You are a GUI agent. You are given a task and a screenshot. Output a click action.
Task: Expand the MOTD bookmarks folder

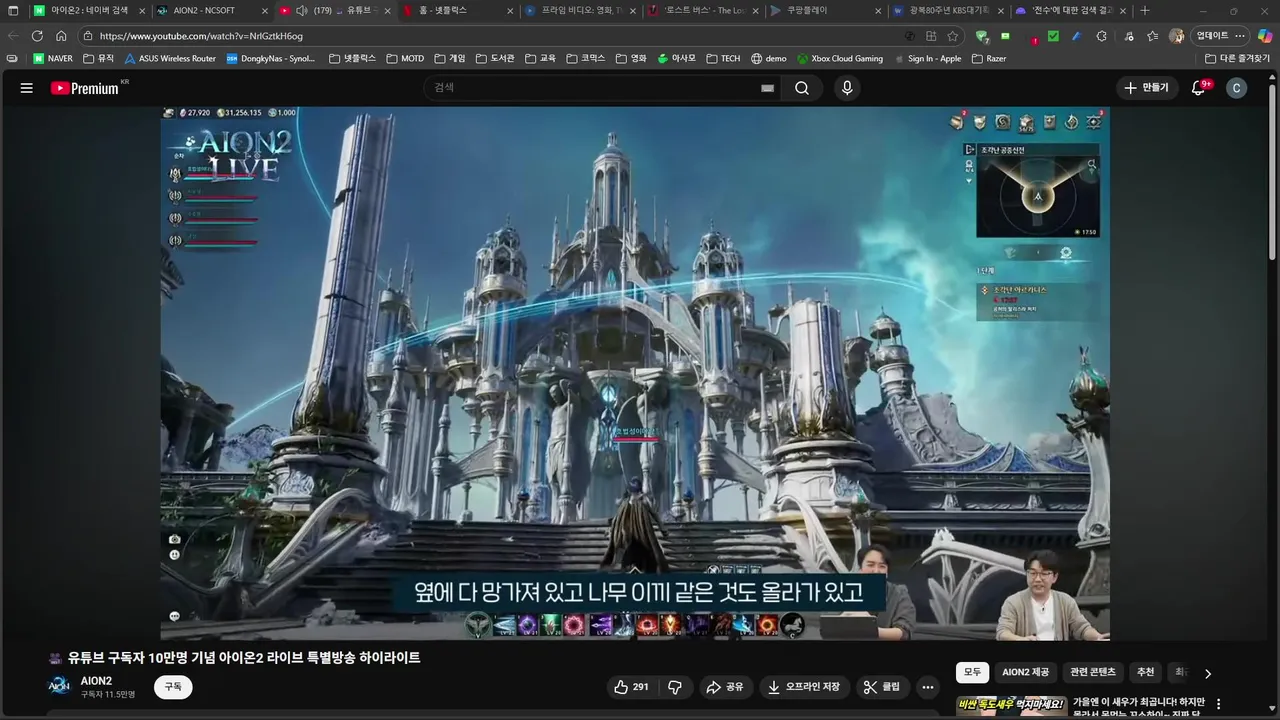coord(405,59)
